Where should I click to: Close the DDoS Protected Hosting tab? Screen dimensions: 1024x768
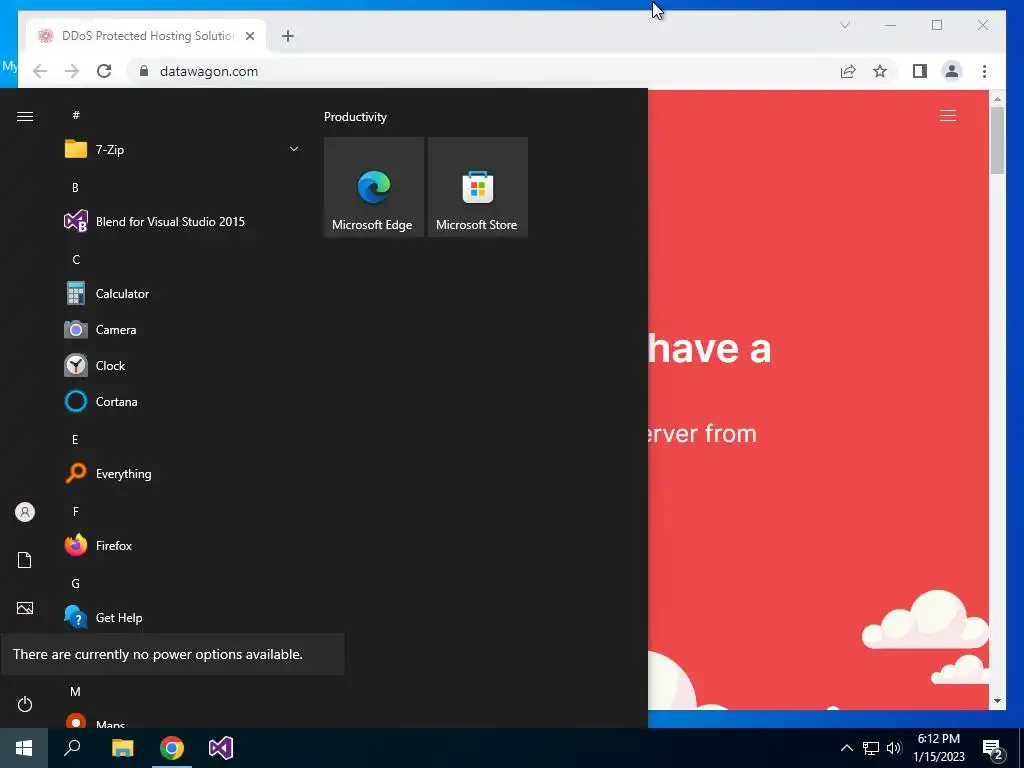click(x=249, y=36)
